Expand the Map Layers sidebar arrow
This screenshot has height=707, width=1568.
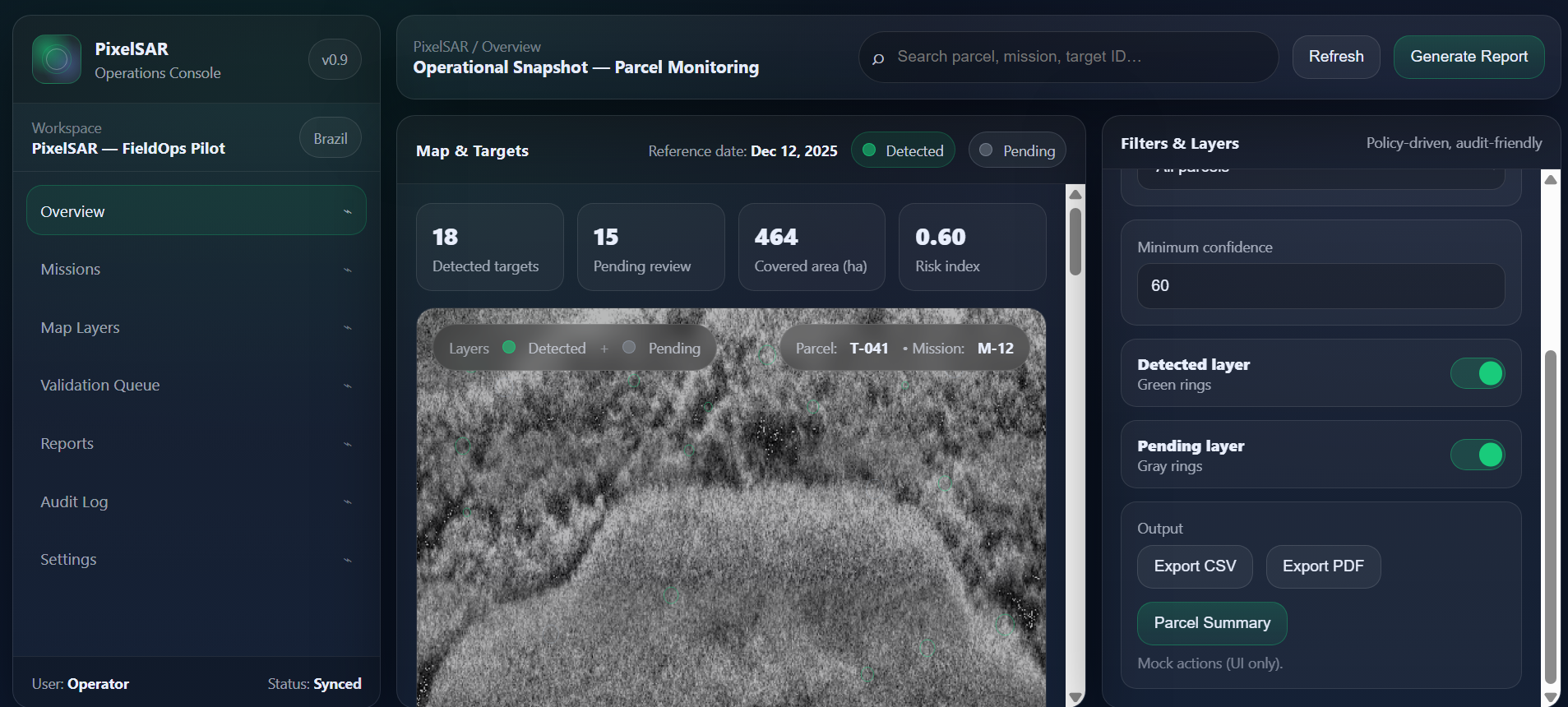(348, 328)
